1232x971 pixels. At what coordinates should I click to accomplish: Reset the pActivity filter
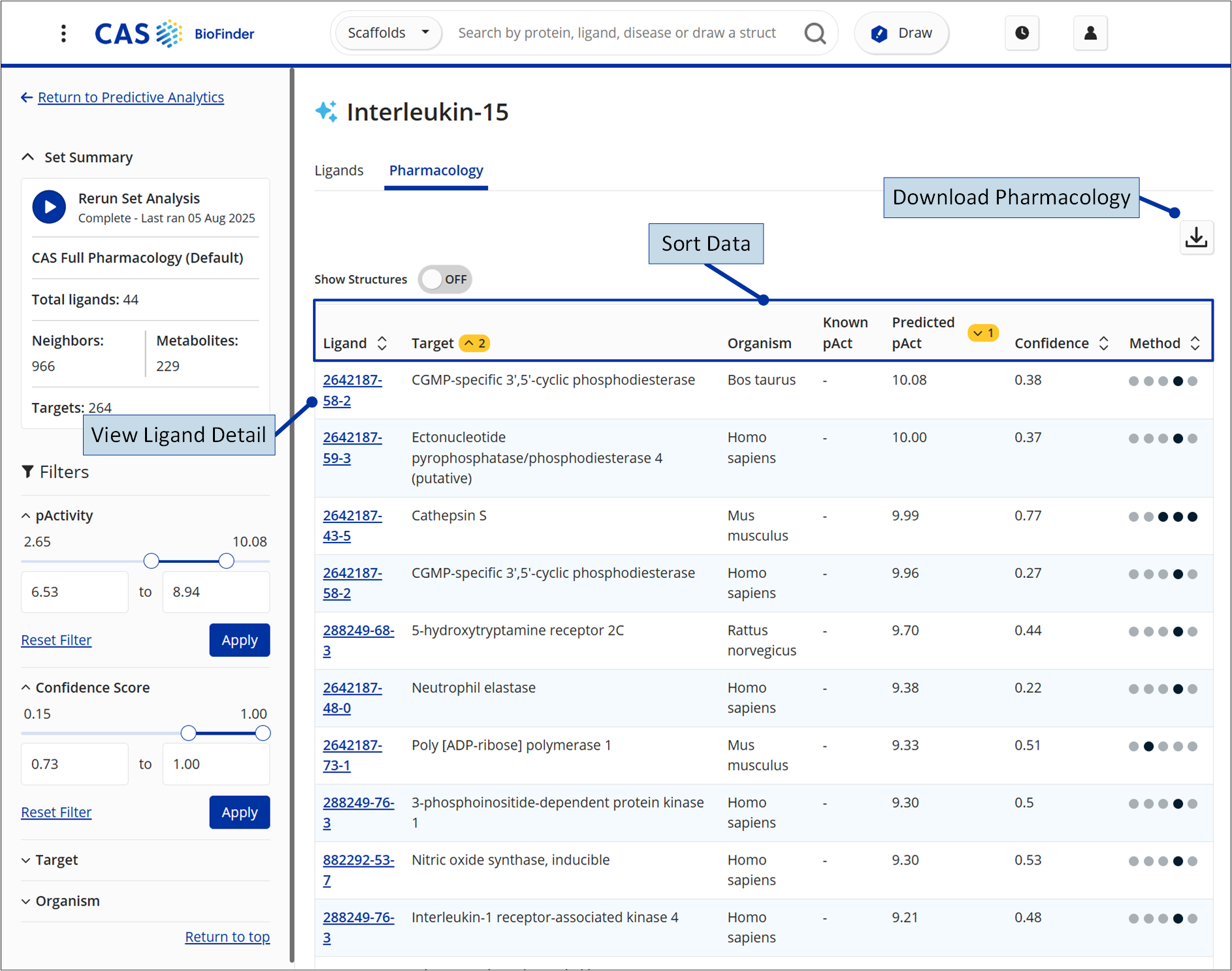tap(56, 640)
